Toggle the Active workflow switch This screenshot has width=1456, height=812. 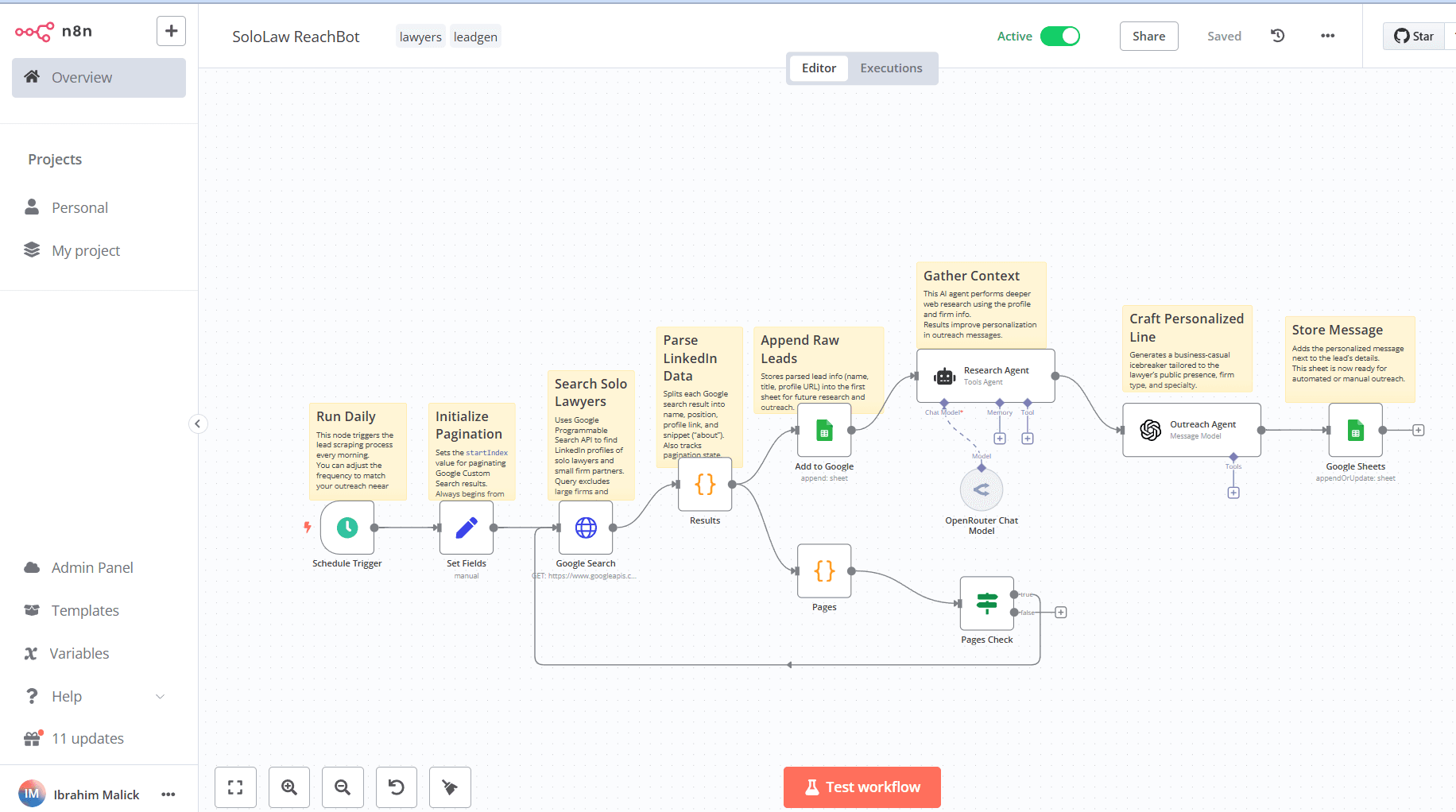pos(1060,36)
